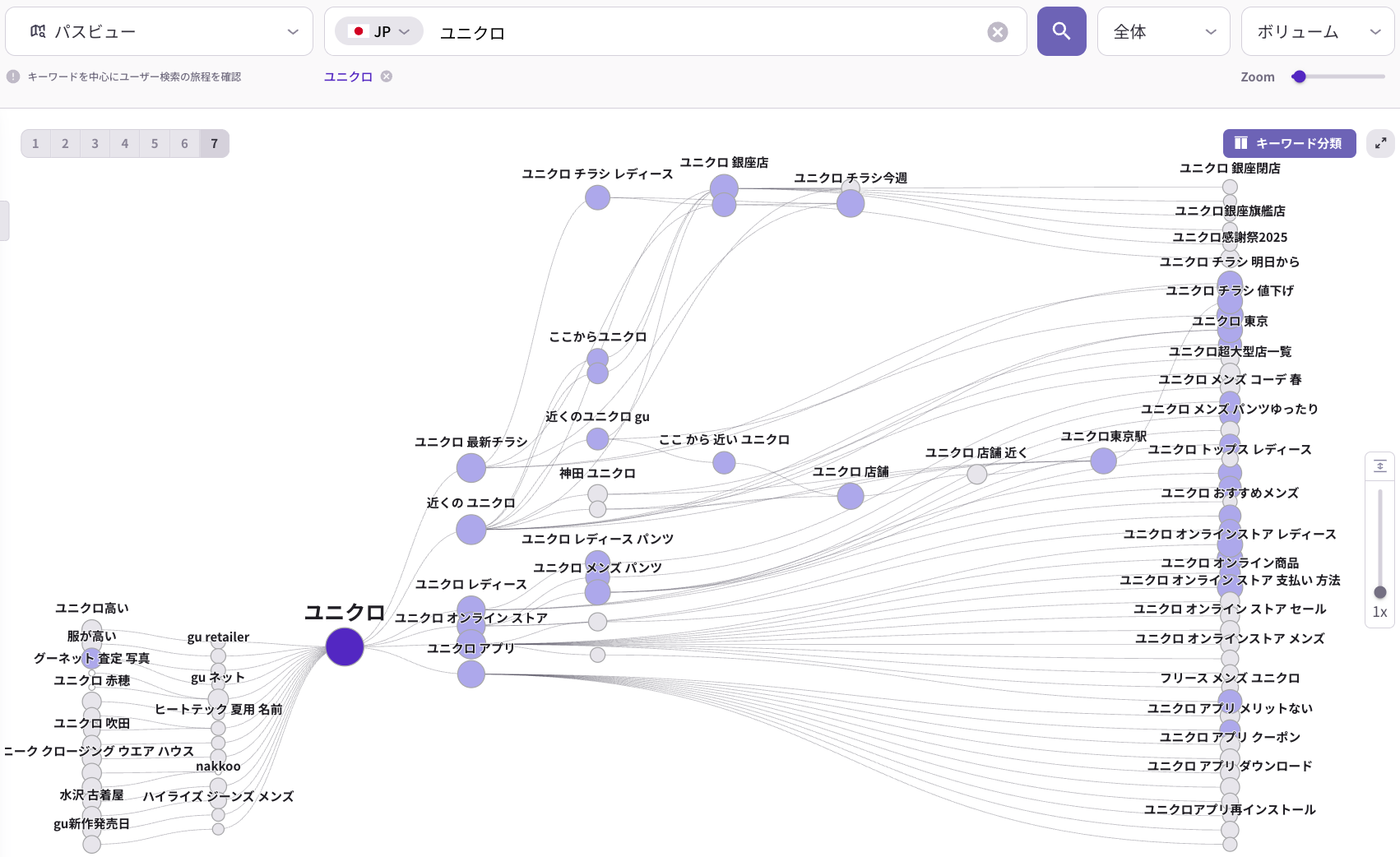Click the ハイライズ ジーンズ メンズ label
This screenshot has width=1400, height=857.
(x=218, y=797)
